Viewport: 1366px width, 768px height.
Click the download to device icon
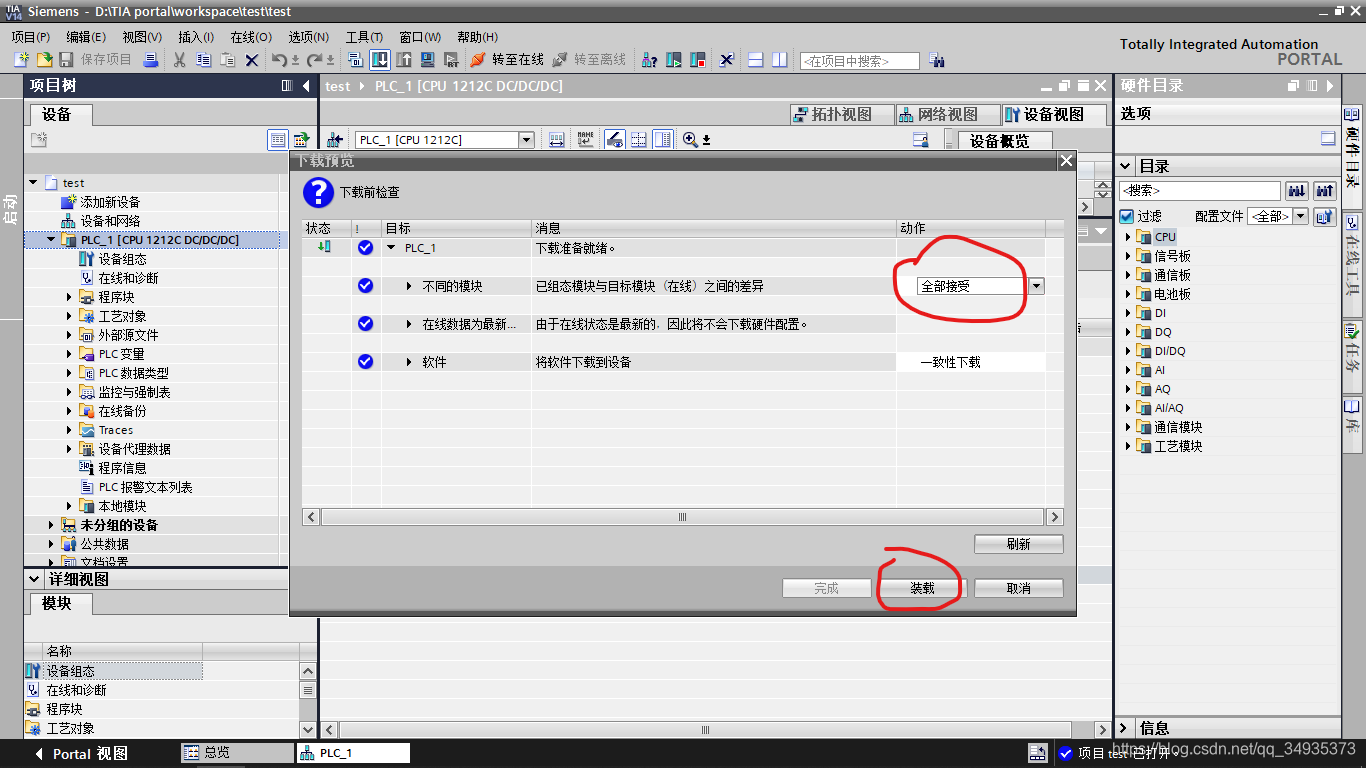379,60
